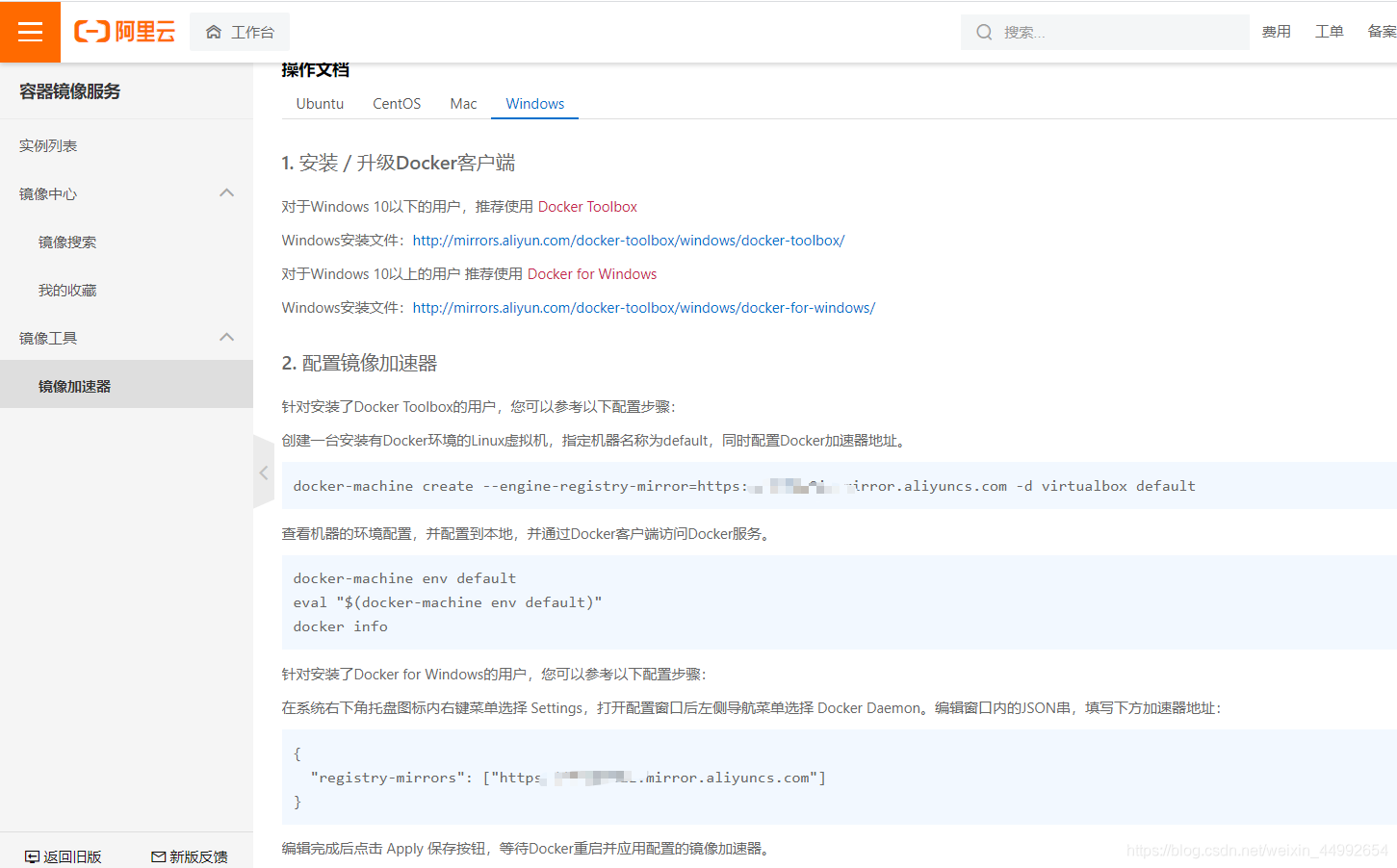
Task: Click the 镜像工具 sidebar heading
Action: (48, 338)
